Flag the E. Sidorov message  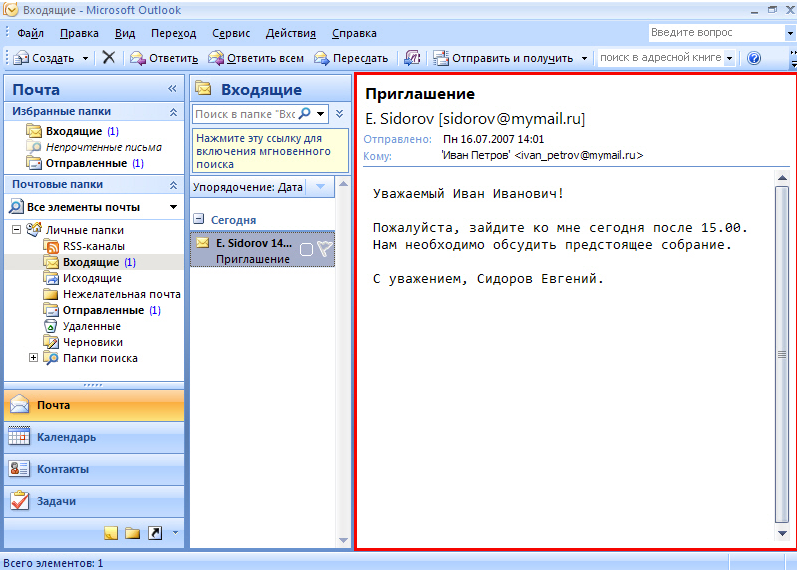coord(325,249)
